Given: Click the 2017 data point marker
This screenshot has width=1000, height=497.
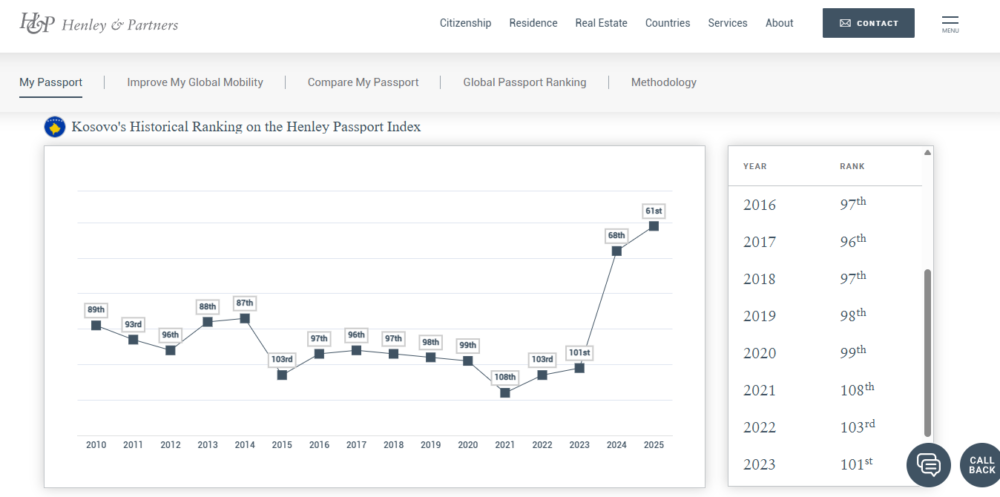Looking at the screenshot, I should (357, 350).
